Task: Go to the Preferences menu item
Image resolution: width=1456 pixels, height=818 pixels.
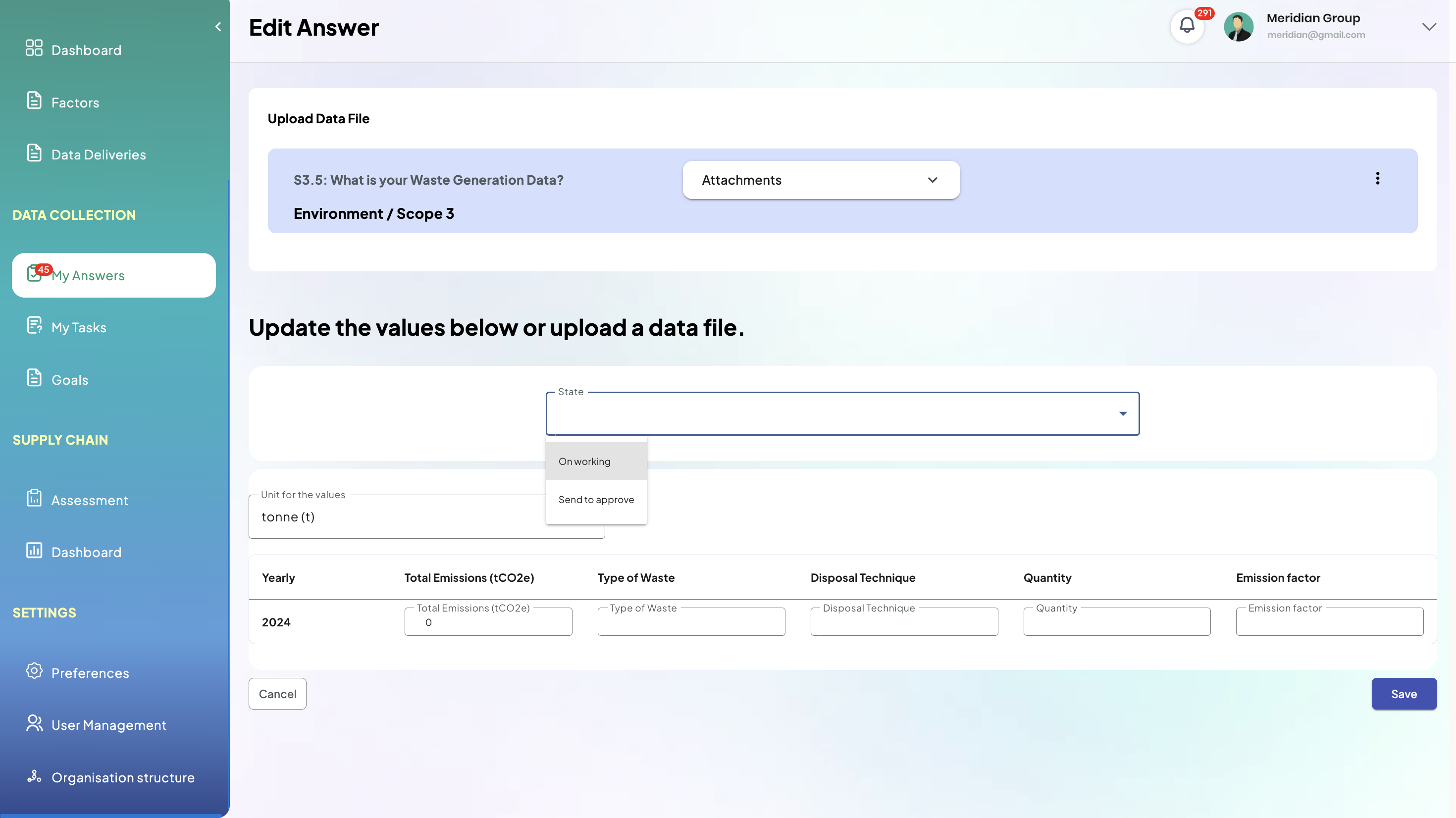Action: (x=90, y=673)
